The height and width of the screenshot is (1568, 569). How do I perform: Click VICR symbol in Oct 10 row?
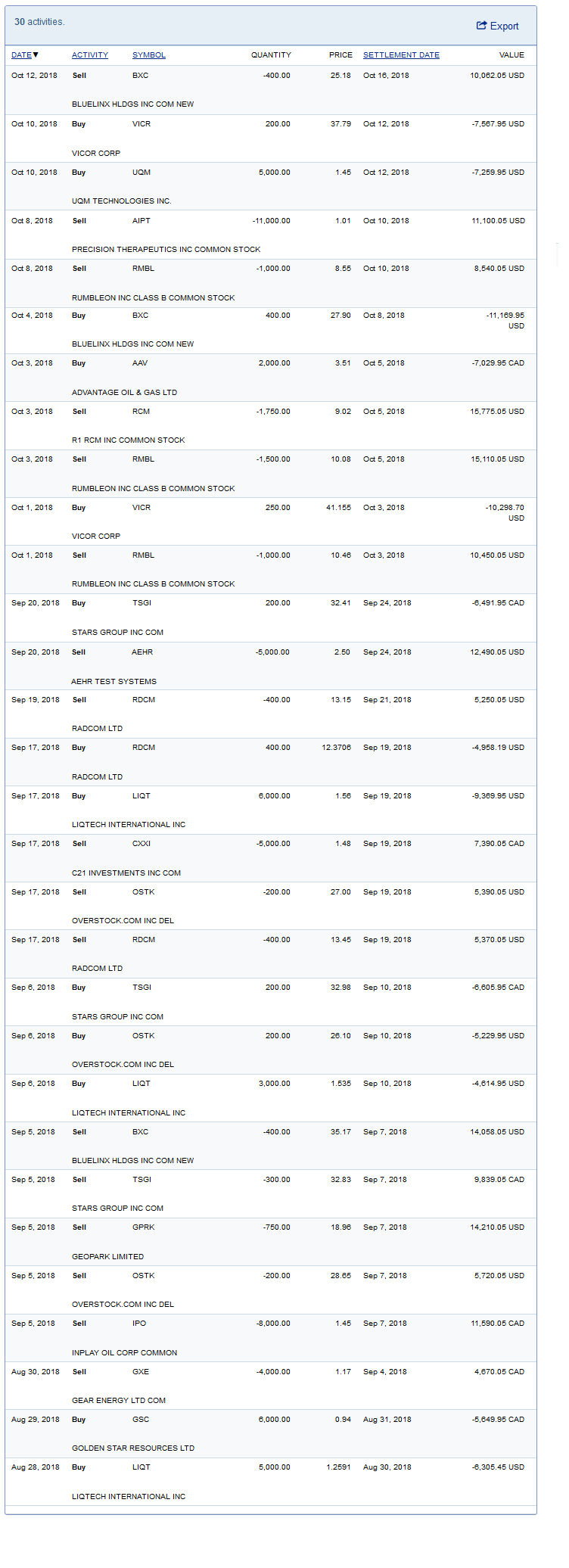click(x=141, y=124)
